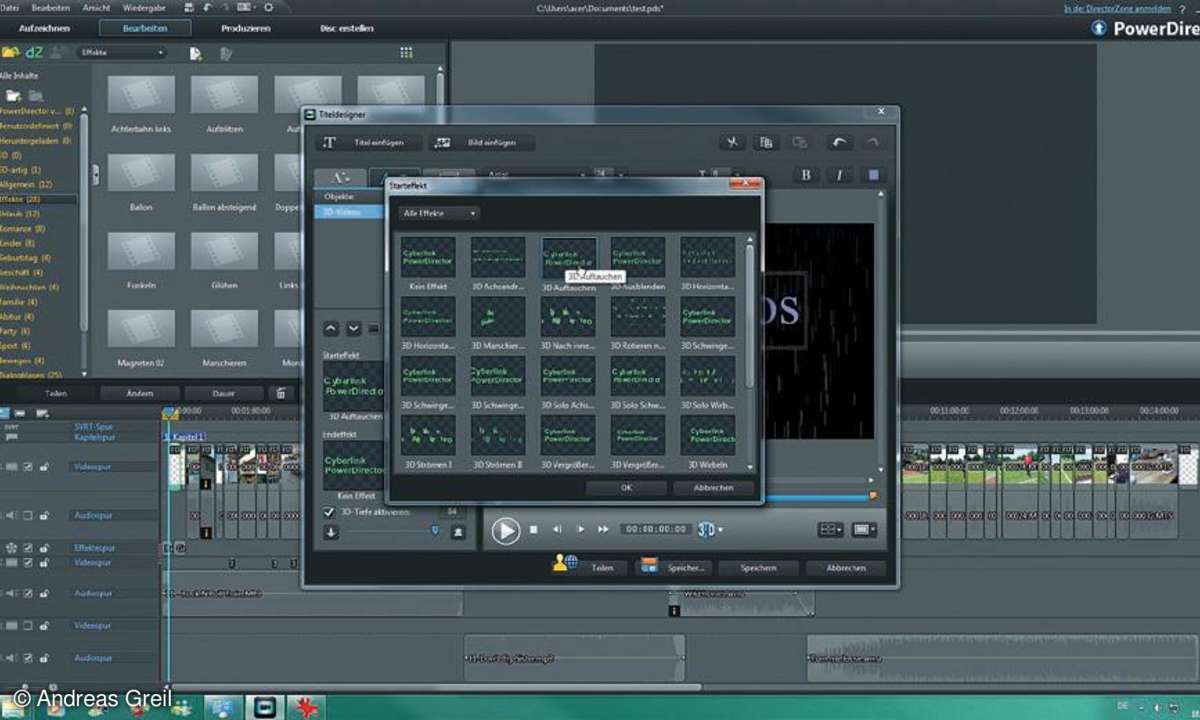1200x720 pixels.
Task: Click the Italic I formatting icon
Action: (x=839, y=175)
